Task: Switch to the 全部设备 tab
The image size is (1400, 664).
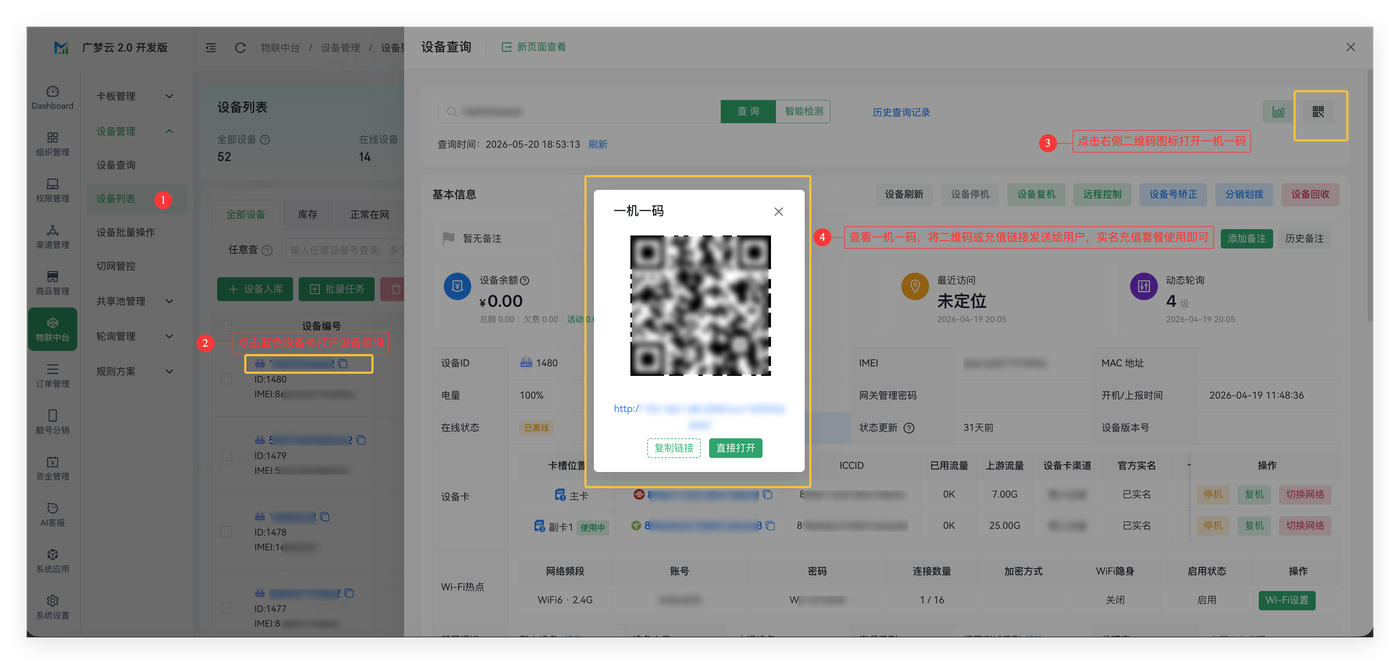Action: pos(246,214)
